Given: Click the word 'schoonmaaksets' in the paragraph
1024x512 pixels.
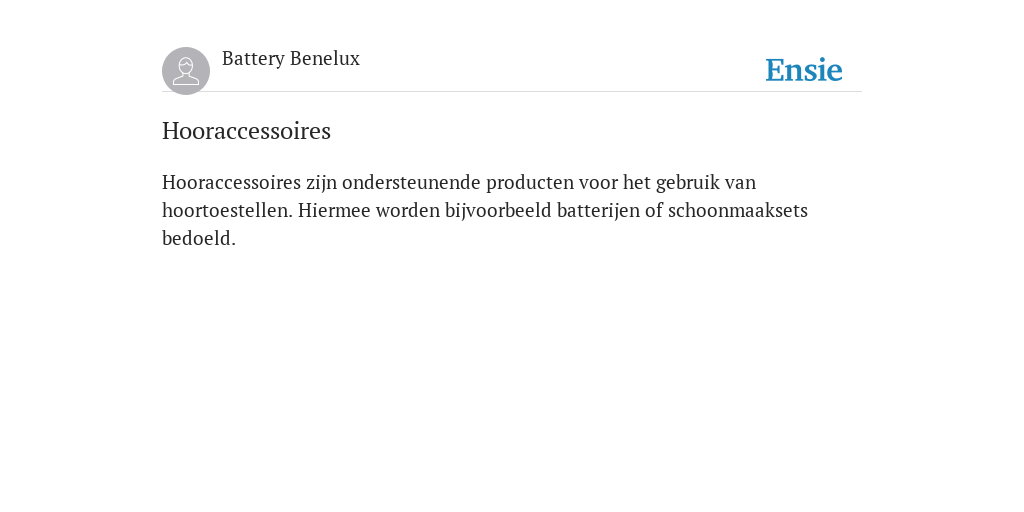Looking at the screenshot, I should click(x=738, y=210).
